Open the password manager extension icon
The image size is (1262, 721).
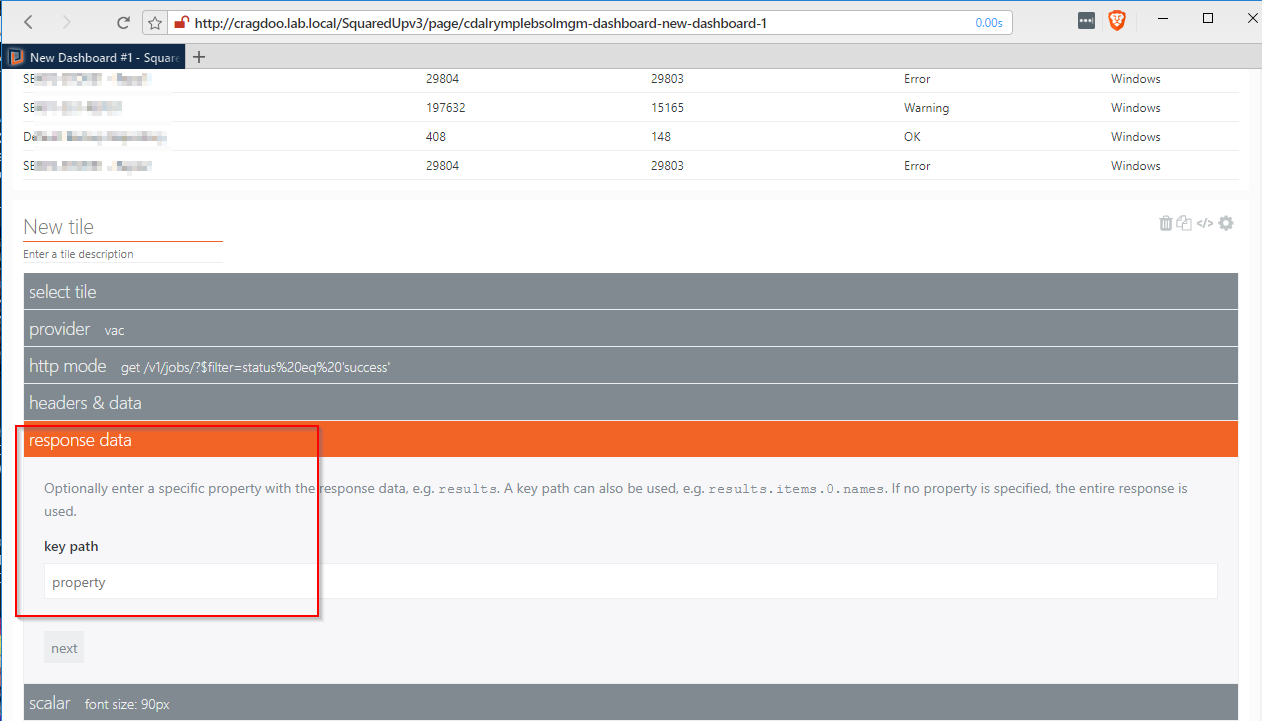(1087, 21)
